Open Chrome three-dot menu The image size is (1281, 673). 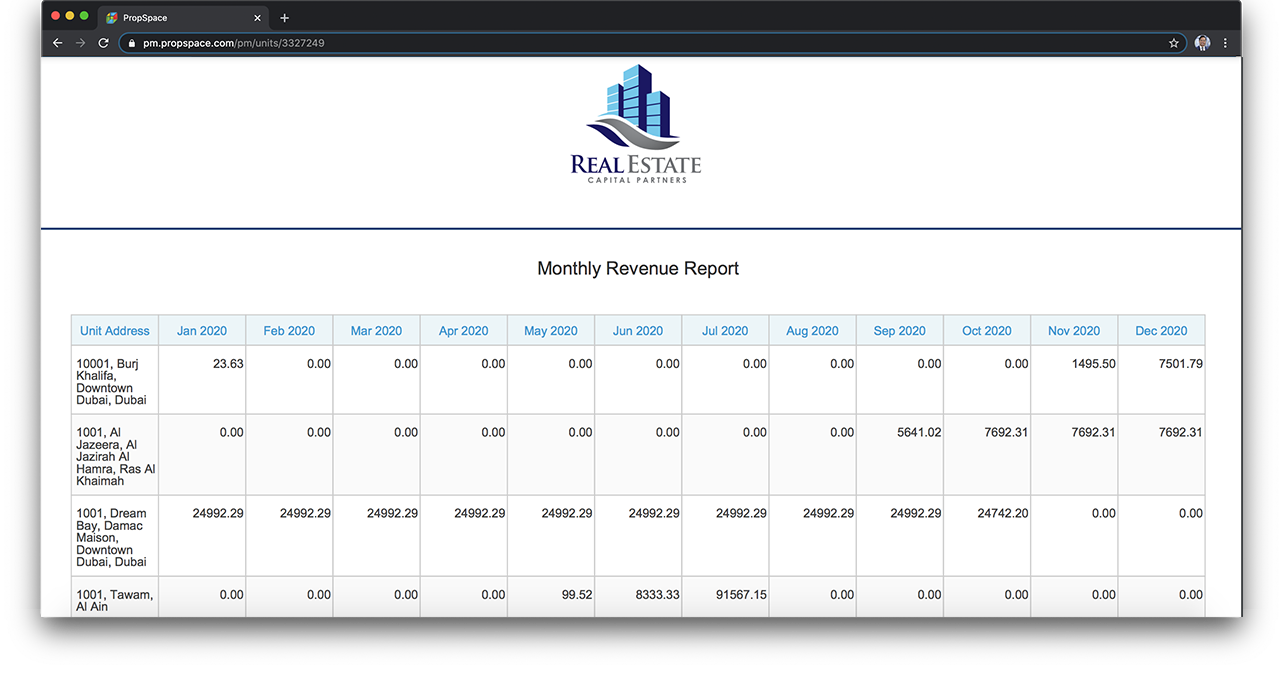[1225, 43]
